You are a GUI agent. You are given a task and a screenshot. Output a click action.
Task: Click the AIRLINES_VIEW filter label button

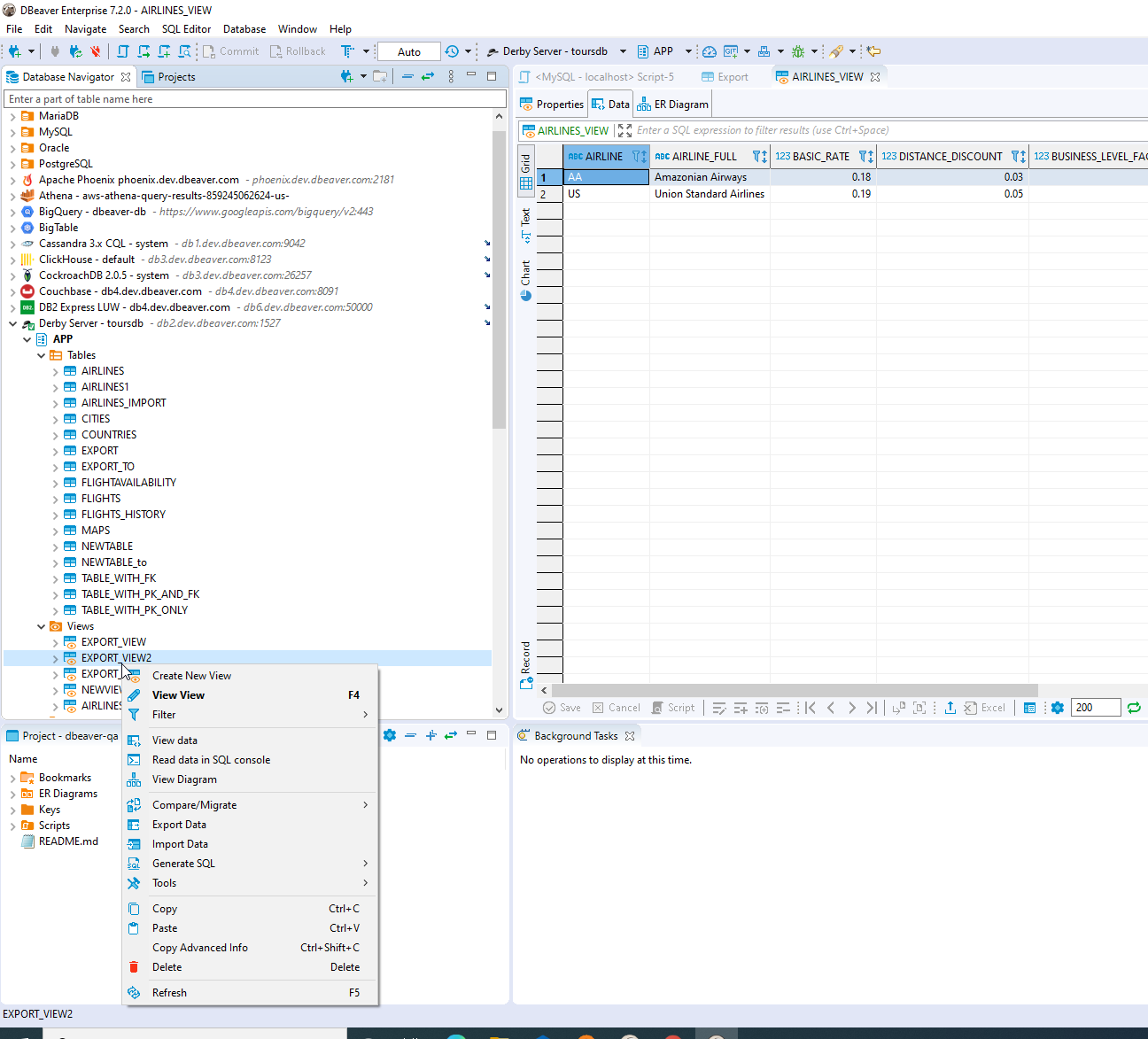coord(566,130)
